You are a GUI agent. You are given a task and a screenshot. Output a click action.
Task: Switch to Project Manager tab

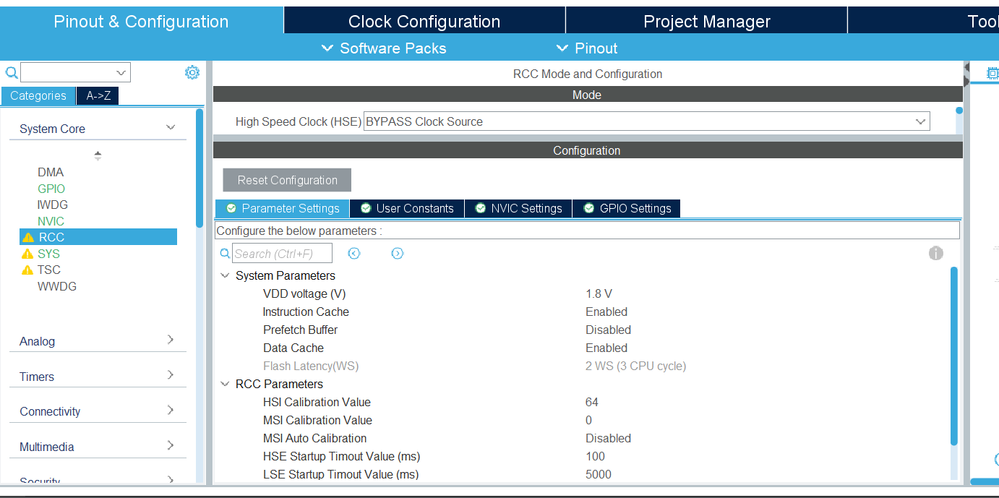[707, 21]
